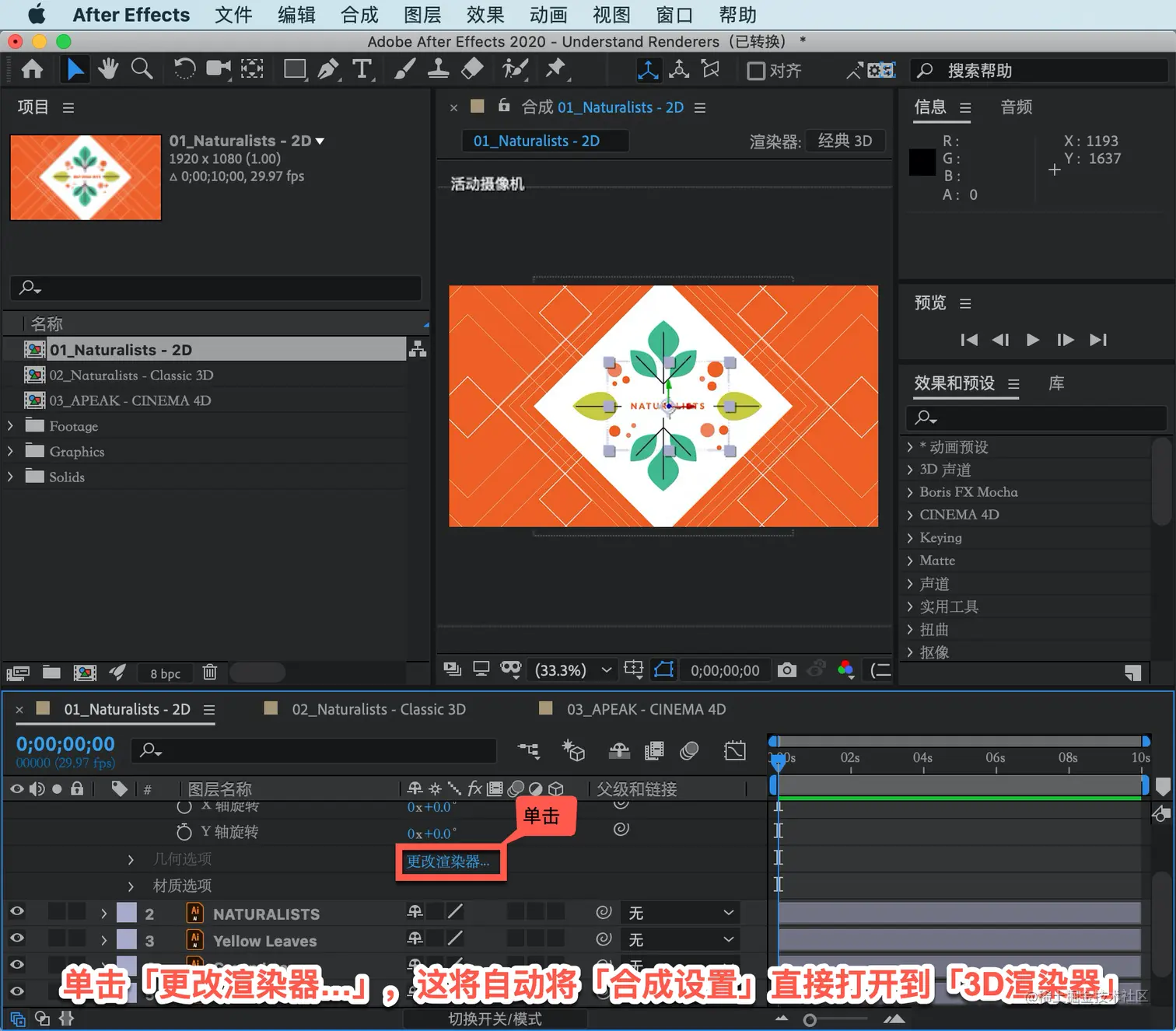
Task: Click 切换开关/模式 button
Action: [495, 1019]
